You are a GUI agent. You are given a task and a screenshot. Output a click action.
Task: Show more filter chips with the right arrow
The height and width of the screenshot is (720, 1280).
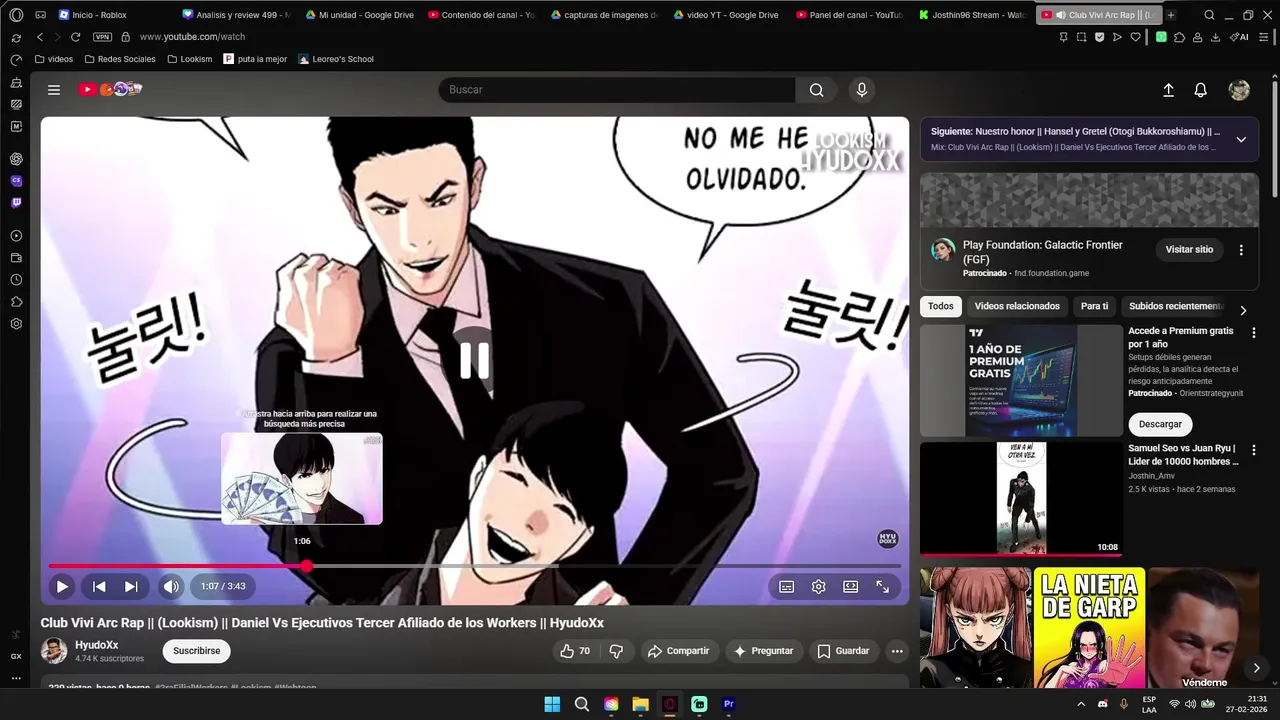(1243, 310)
